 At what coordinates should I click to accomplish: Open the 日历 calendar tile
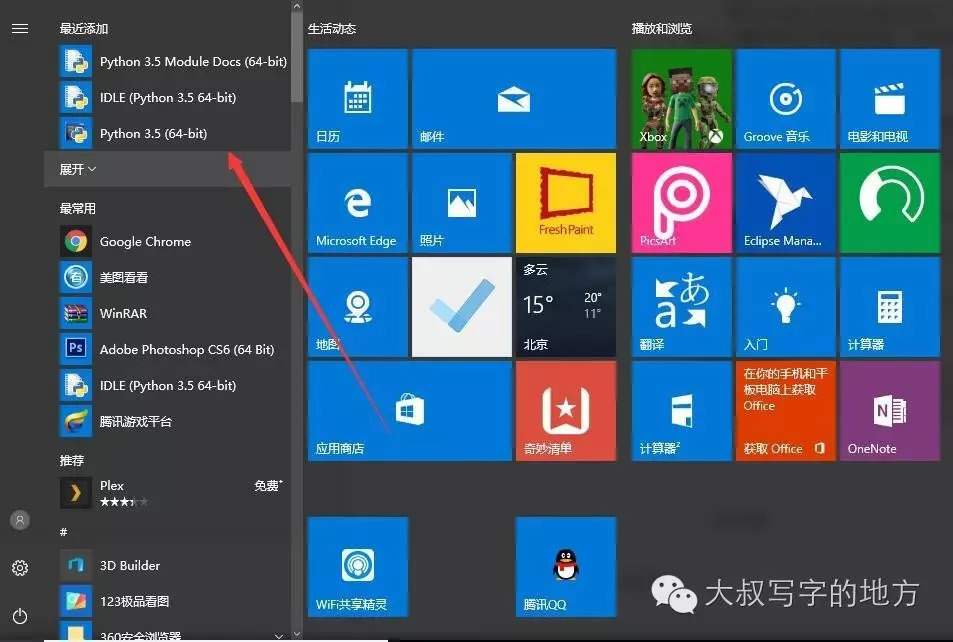point(357,99)
